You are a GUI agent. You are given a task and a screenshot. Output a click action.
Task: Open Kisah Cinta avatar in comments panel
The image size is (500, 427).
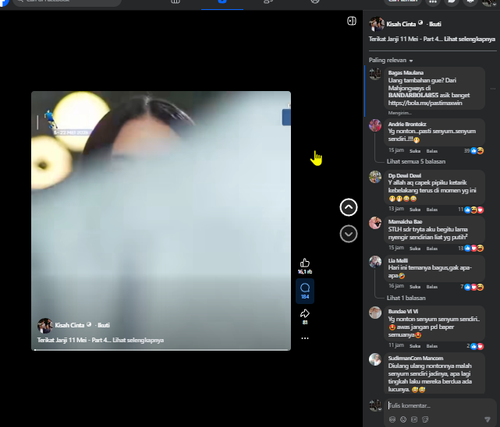coord(377,24)
